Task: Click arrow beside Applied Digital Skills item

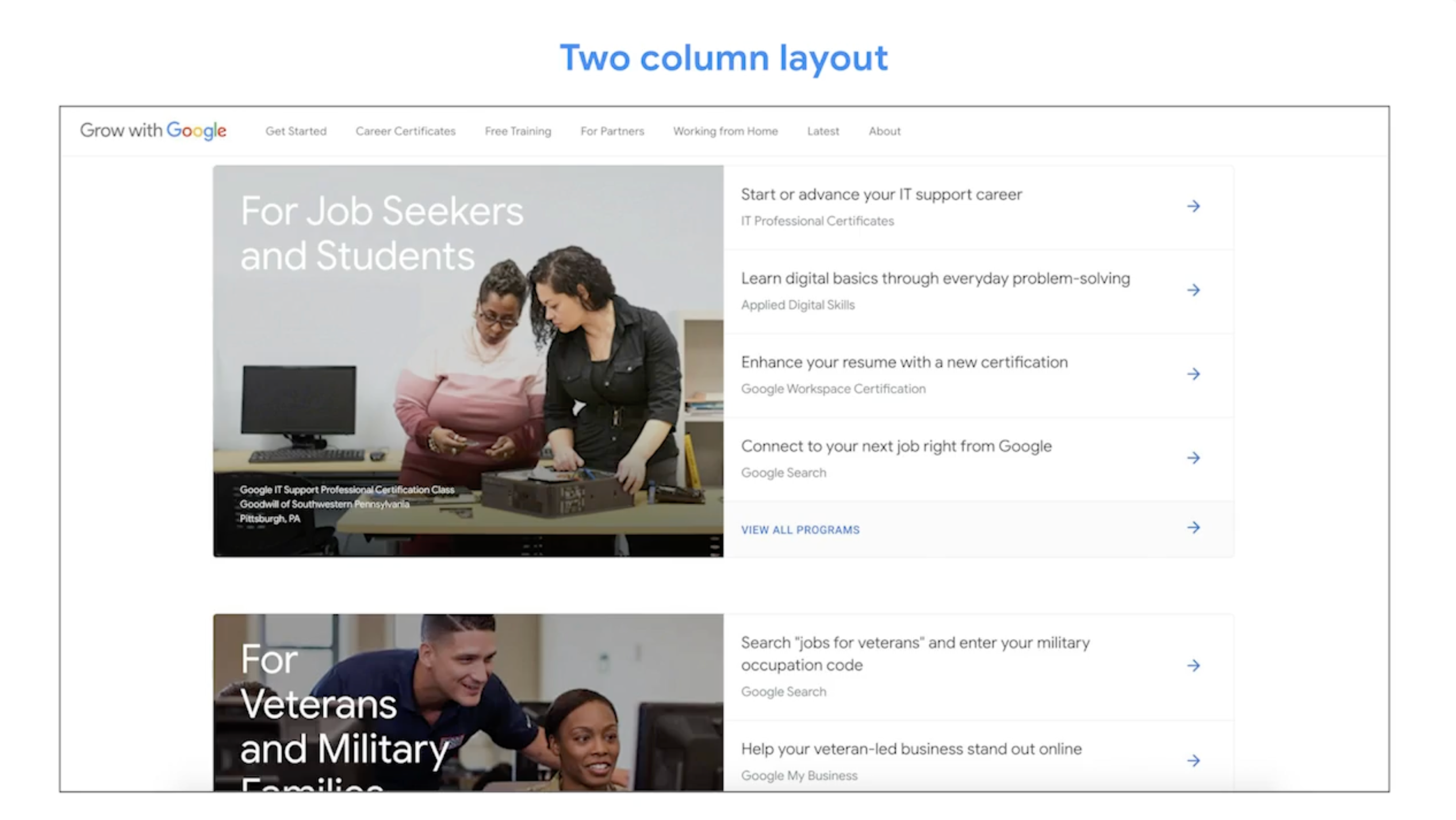Action: click(x=1193, y=290)
